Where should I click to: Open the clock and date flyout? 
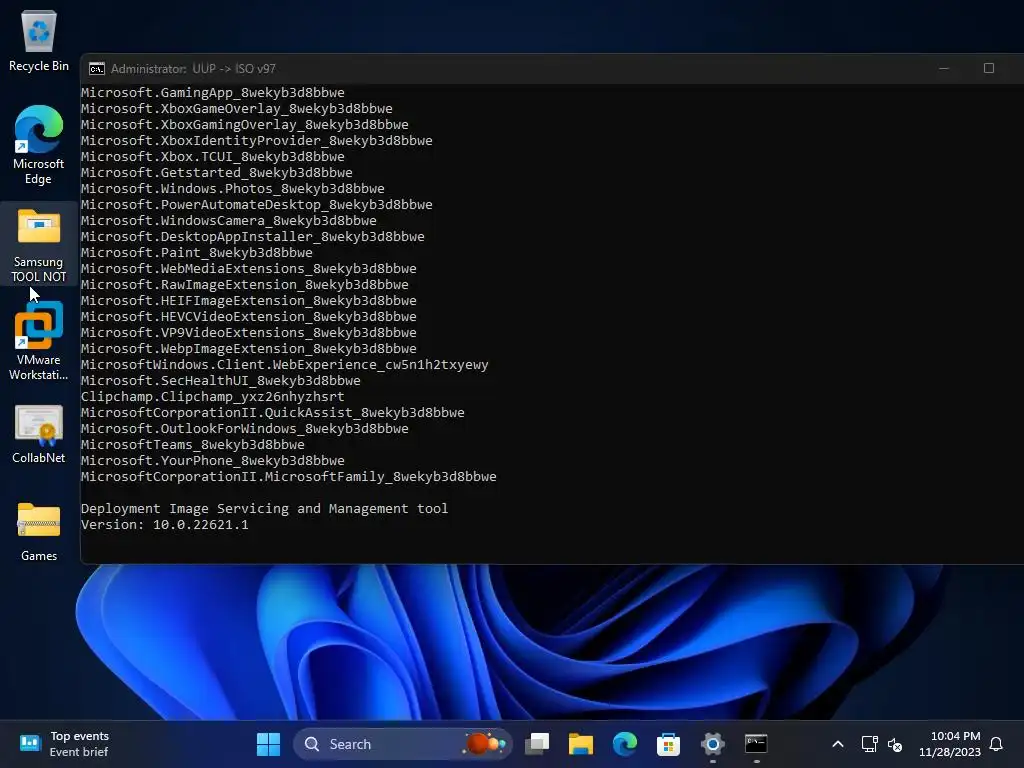pos(950,744)
